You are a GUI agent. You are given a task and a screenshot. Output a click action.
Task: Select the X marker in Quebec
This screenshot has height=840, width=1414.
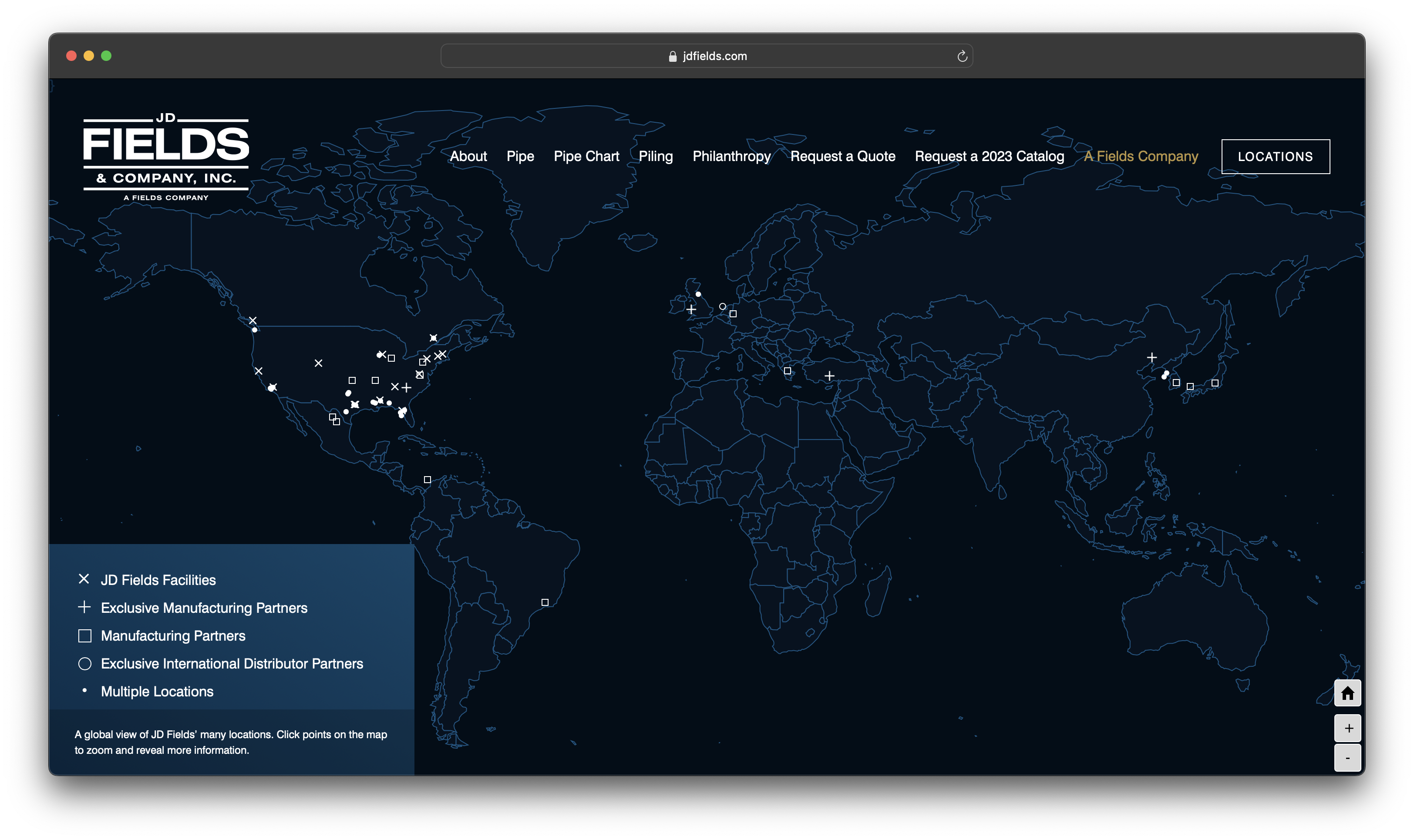pyautogui.click(x=433, y=338)
